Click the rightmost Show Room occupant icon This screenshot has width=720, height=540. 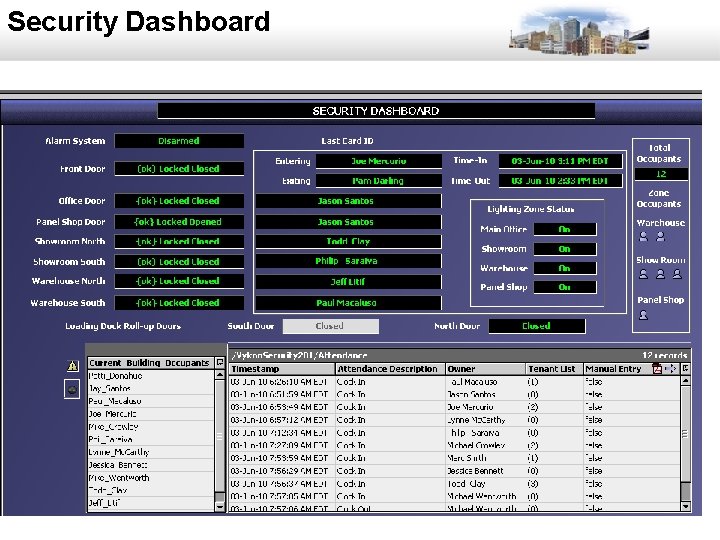pos(677,274)
